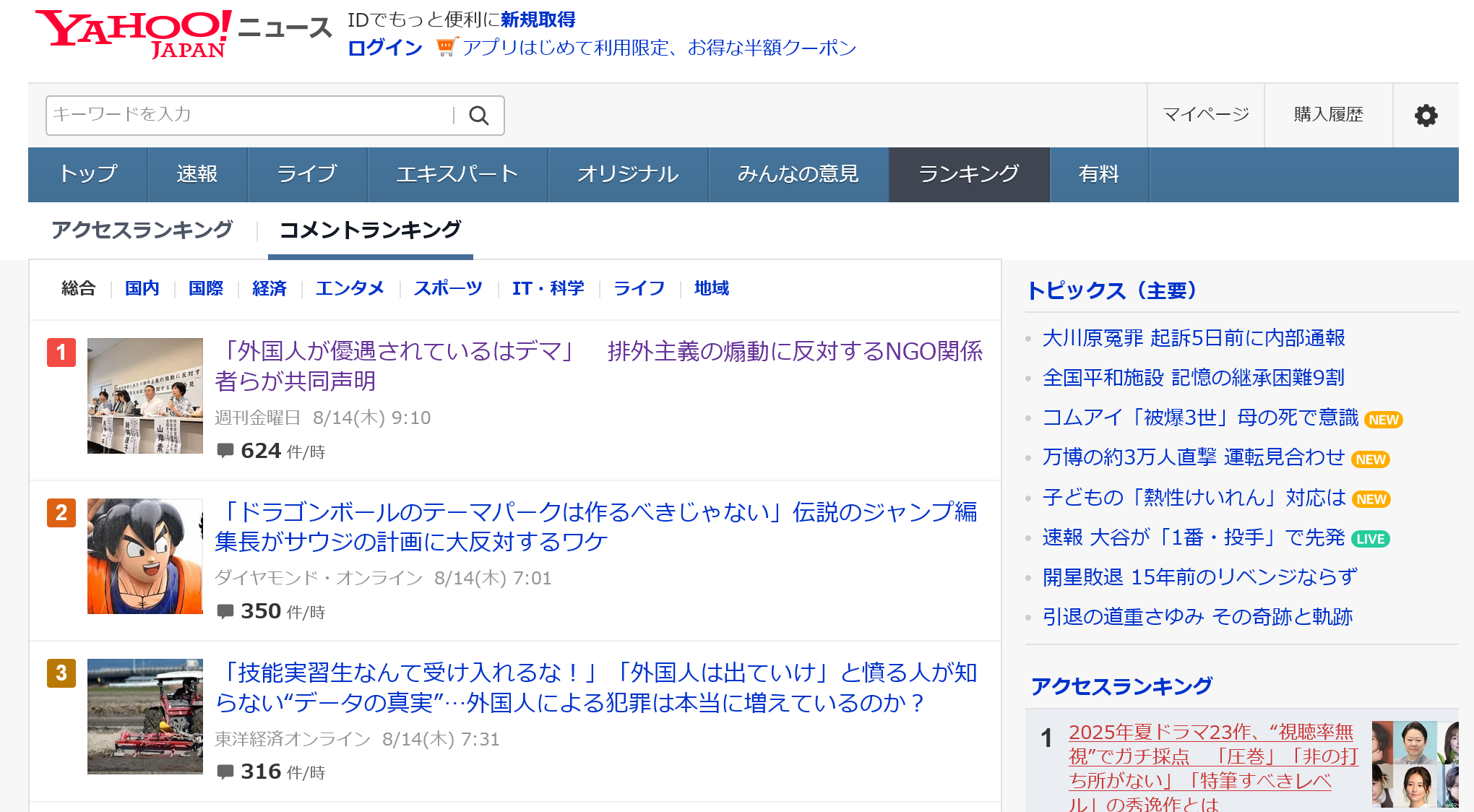
Task: Open the ドラゴンボールのテーマパーク article headline
Action: 596,527
